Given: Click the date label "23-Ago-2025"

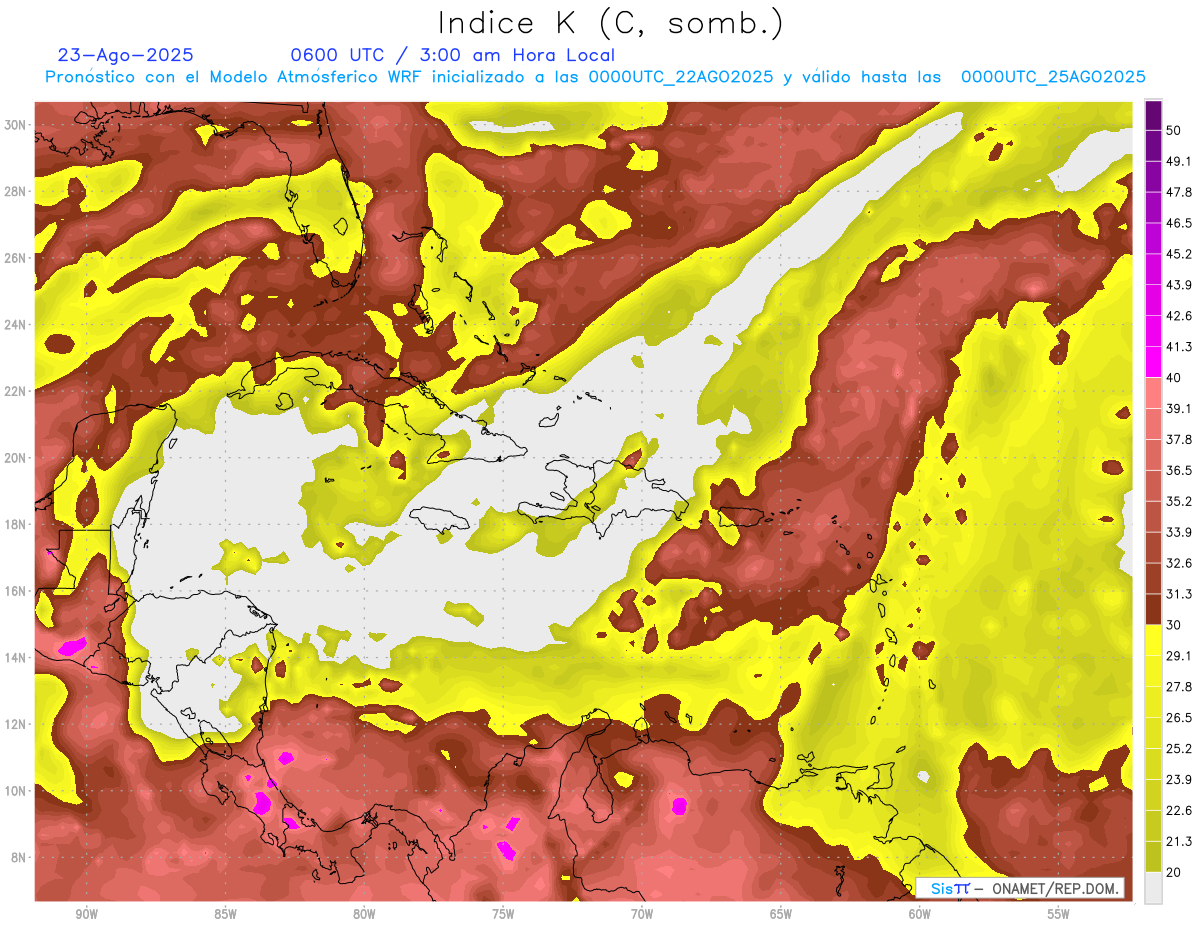Looking at the screenshot, I should [x=126, y=55].
